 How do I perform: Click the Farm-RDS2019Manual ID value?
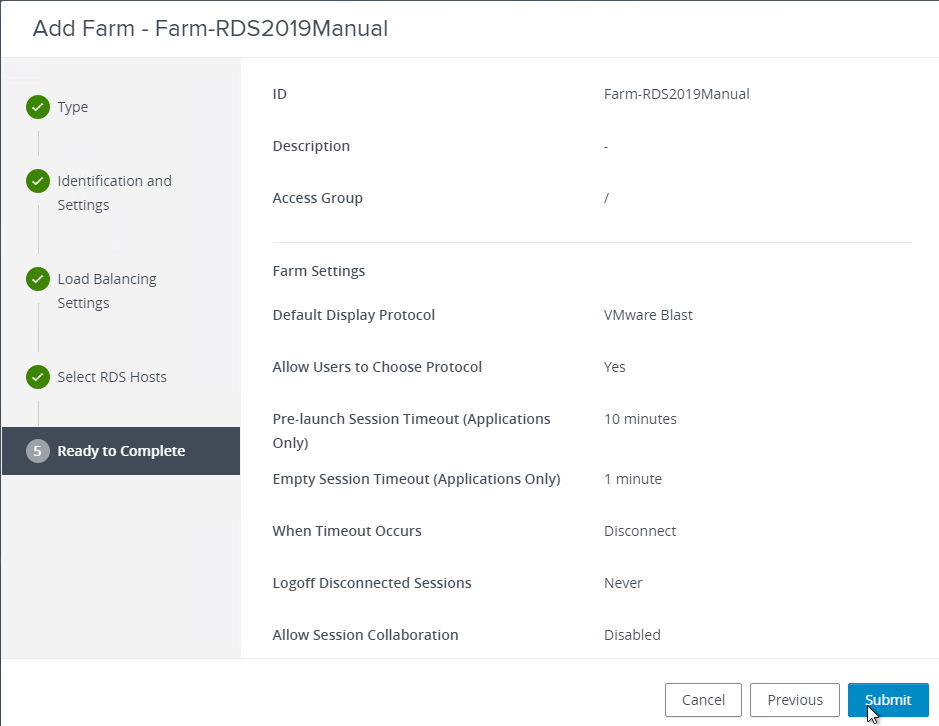tap(676, 94)
